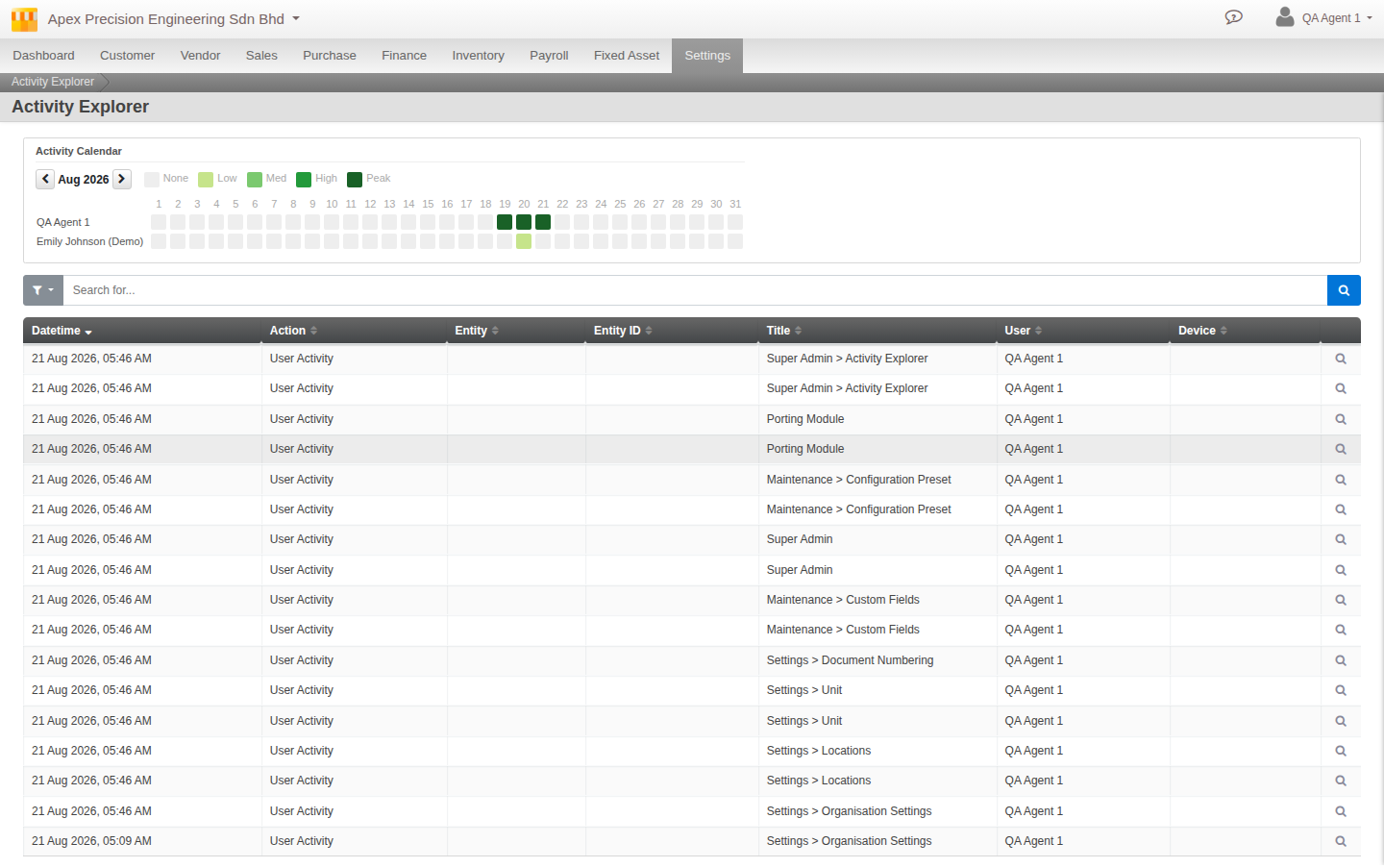1384x868 pixels.
Task: Click QA Agent 1 calendar cell for day 19
Action: [505, 222]
